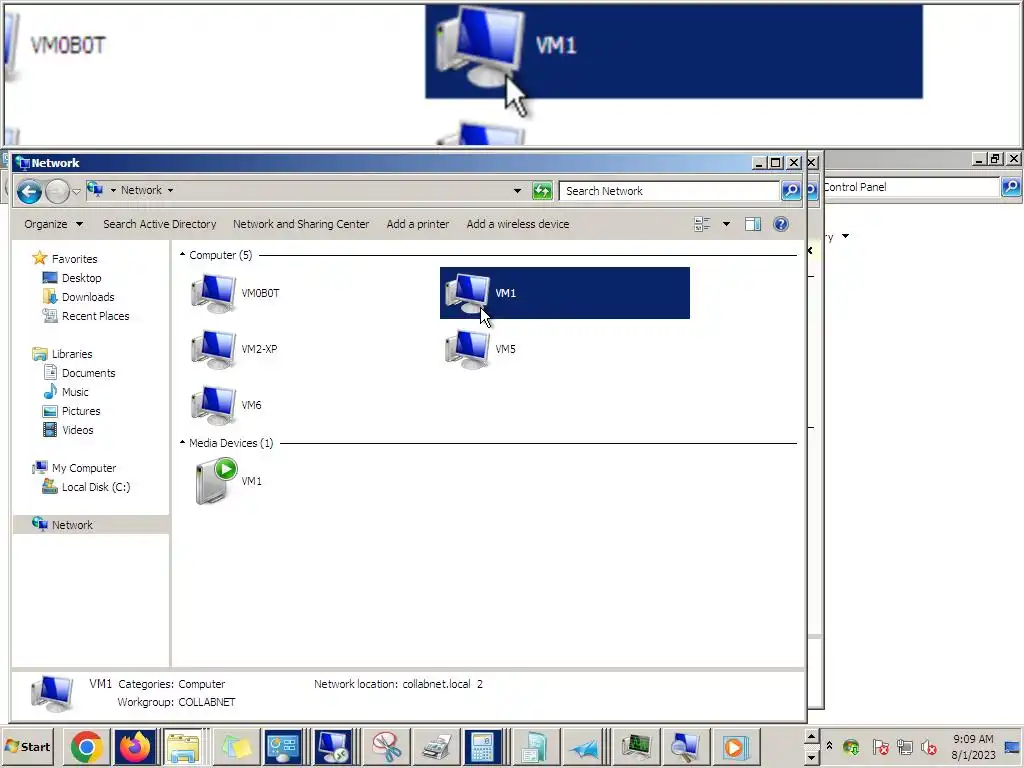Open Snipping Tool from taskbar
This screenshot has width=1024, height=768.
387,746
